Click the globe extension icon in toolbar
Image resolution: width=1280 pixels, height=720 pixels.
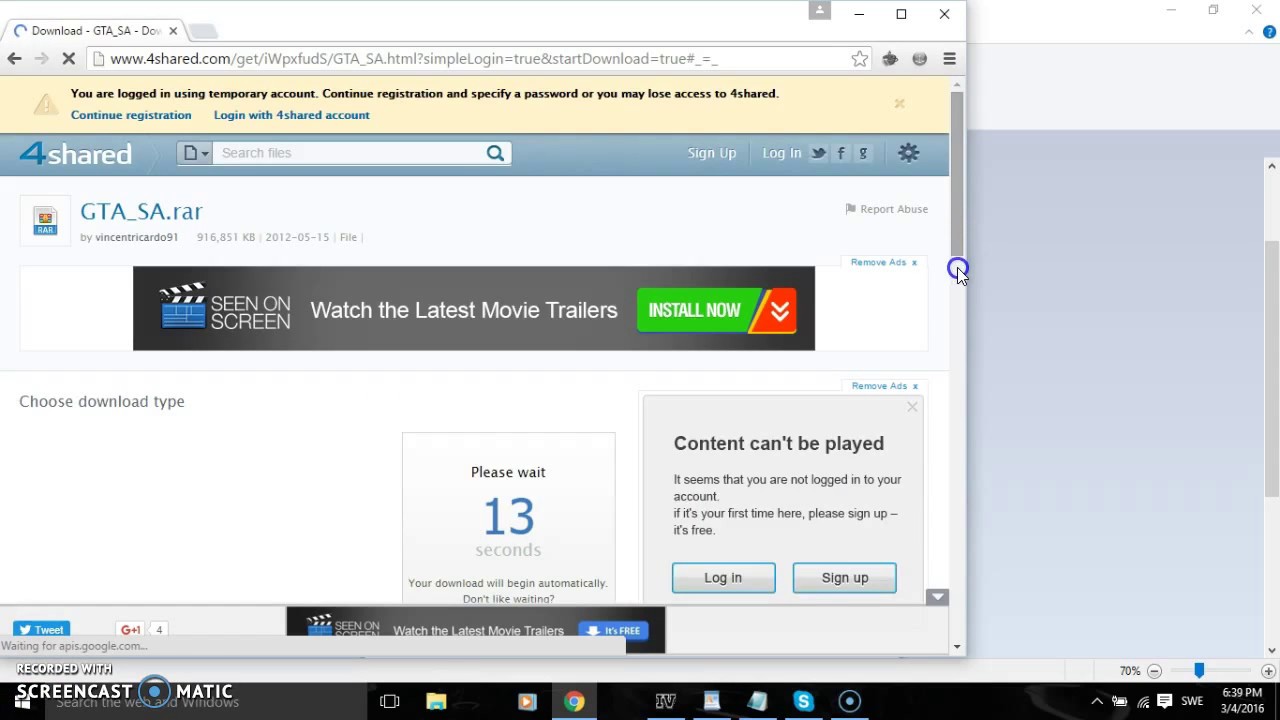[919, 59]
